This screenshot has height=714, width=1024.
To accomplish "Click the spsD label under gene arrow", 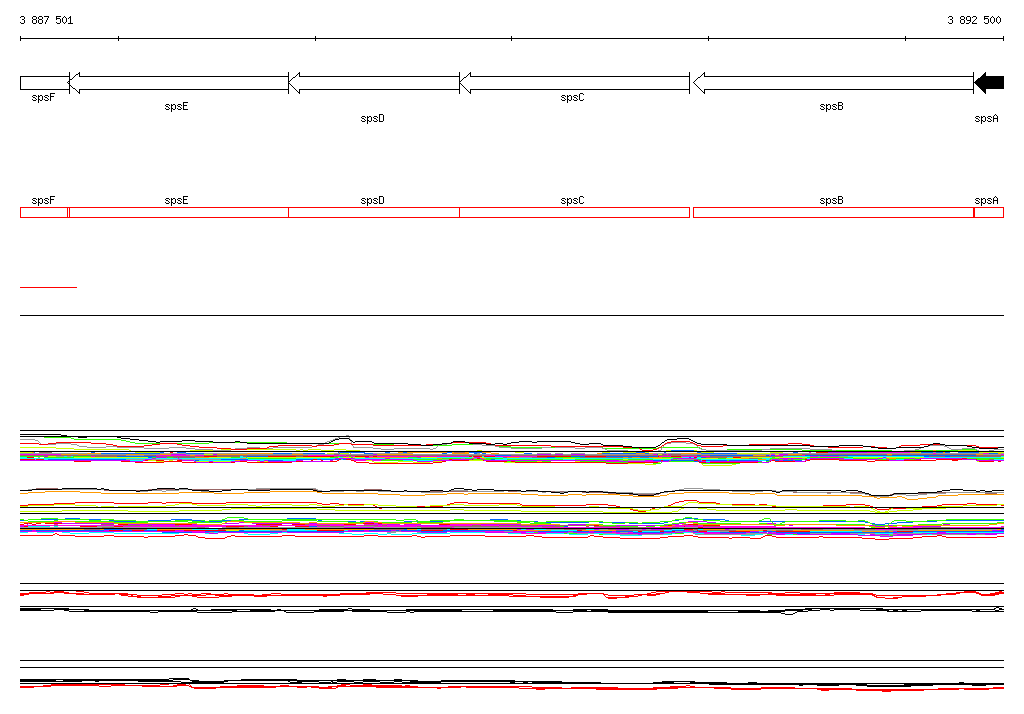I will click(372, 118).
